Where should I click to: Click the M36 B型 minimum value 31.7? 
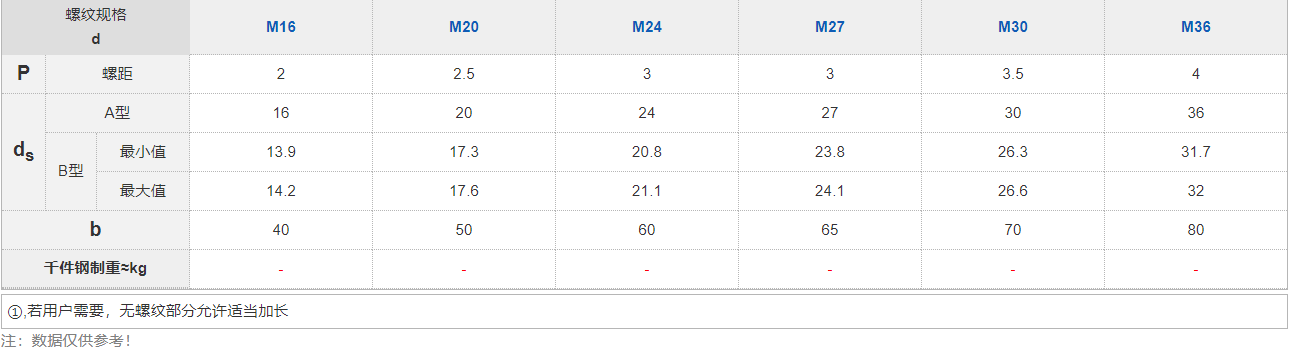coord(1195,152)
